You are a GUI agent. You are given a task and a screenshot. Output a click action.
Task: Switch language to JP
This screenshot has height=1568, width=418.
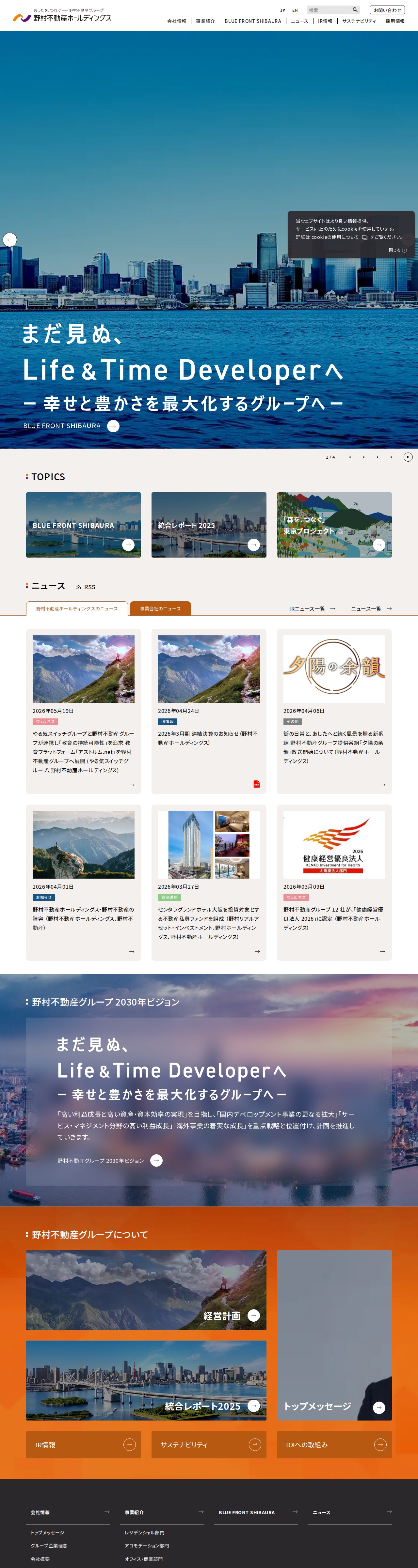(x=283, y=10)
